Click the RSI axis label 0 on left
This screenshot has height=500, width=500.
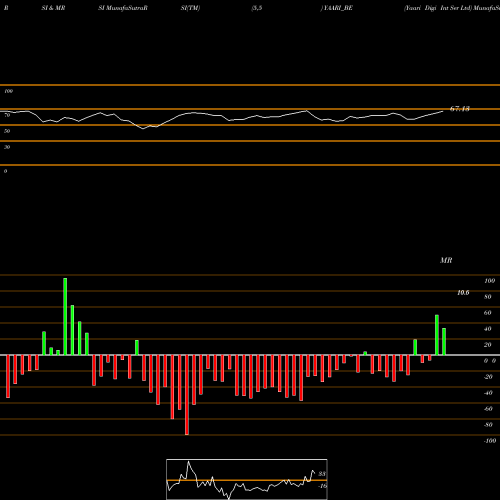tap(5, 171)
